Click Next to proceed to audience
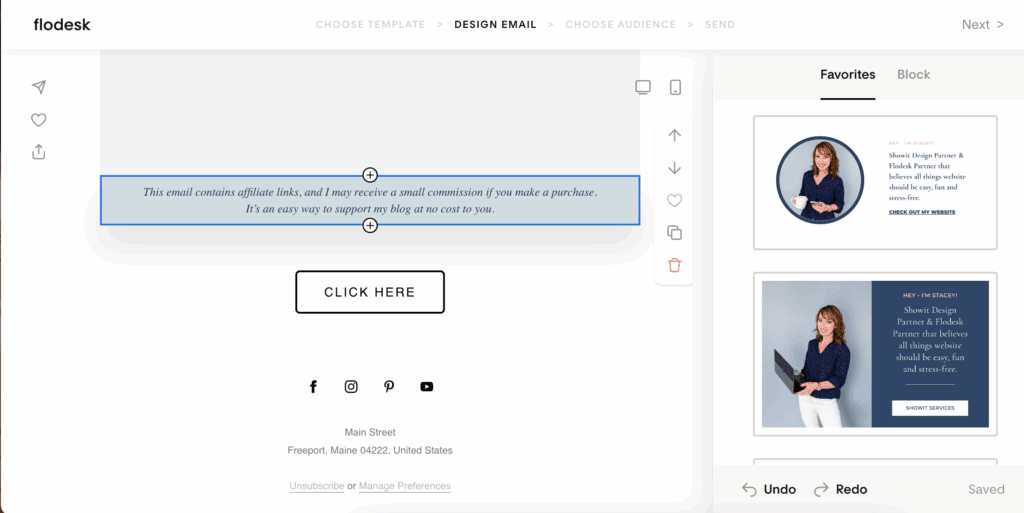The width and height of the screenshot is (1024, 513). (x=982, y=24)
